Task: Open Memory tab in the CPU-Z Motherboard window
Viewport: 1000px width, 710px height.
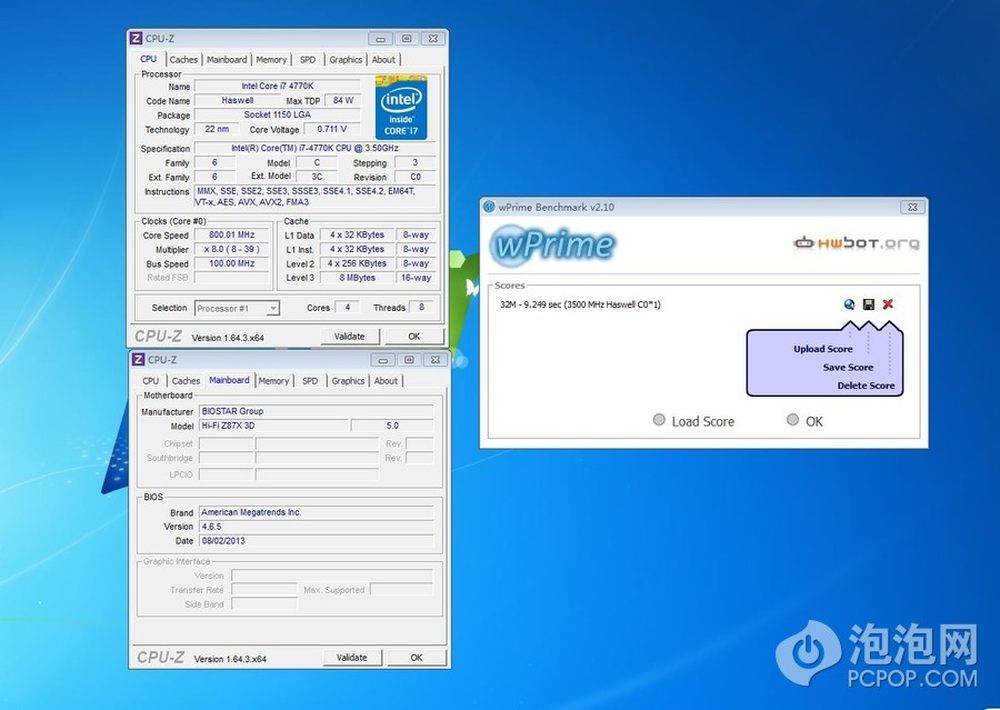Action: pyautogui.click(x=274, y=381)
